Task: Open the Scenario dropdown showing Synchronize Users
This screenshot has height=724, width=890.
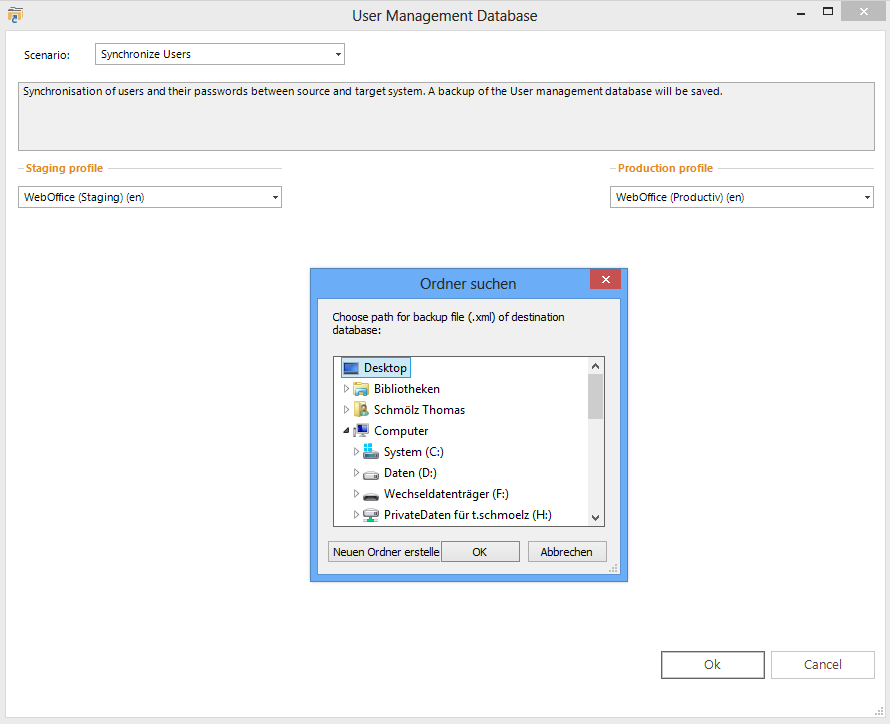Action: pyautogui.click(x=336, y=54)
